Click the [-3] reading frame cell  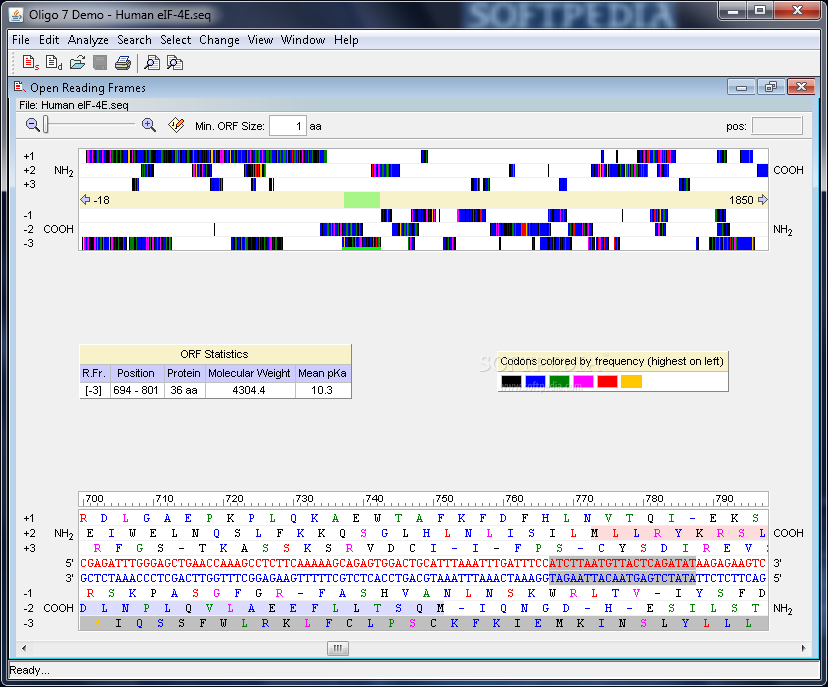pyautogui.click(x=94, y=390)
